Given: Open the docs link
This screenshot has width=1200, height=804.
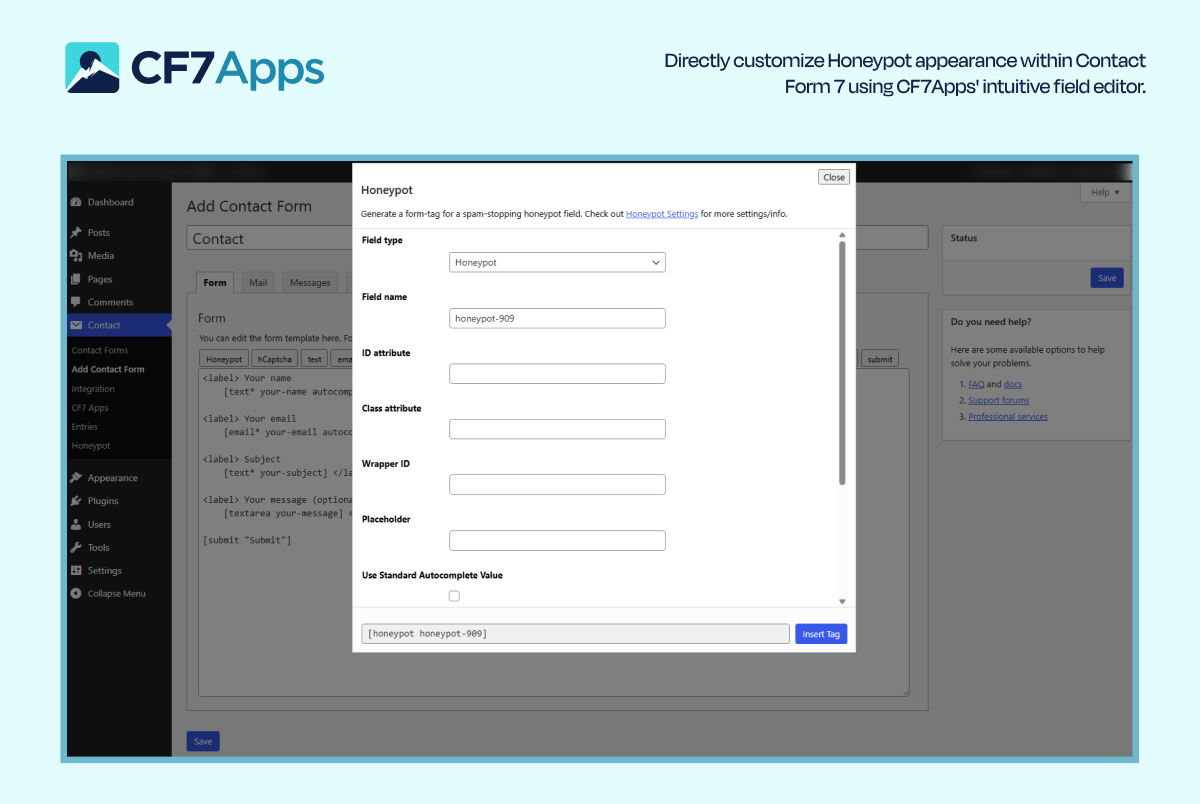Looking at the screenshot, I should 1013,384.
